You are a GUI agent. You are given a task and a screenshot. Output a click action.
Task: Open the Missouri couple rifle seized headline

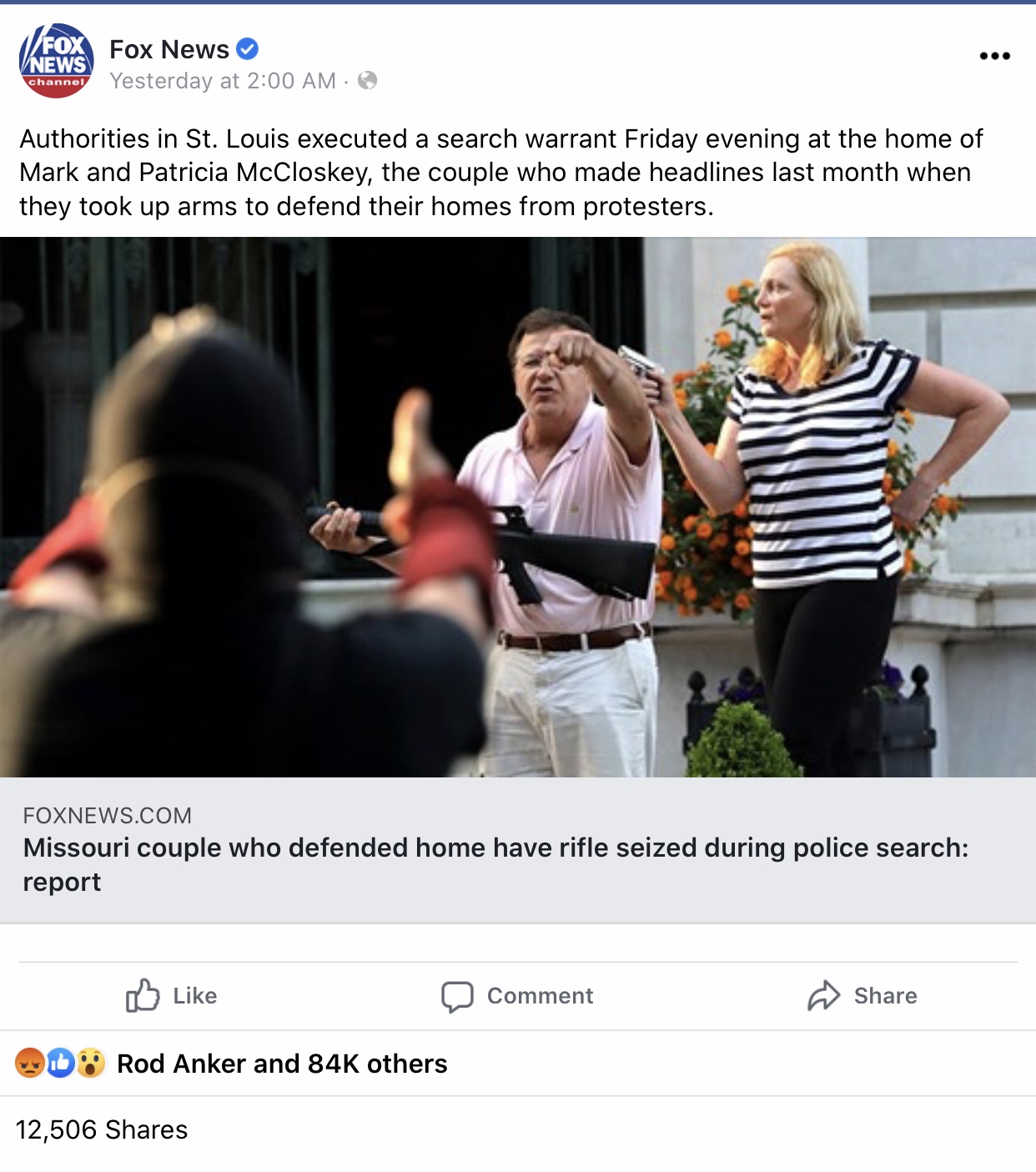click(495, 864)
